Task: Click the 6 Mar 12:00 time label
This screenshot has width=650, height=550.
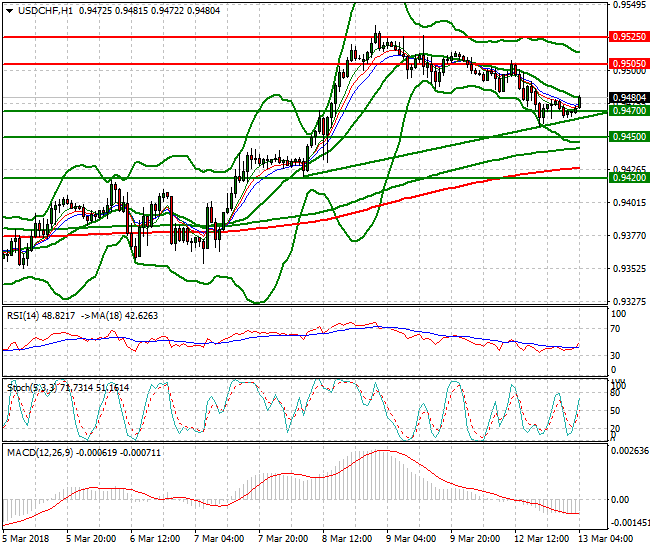Action: (x=155, y=539)
